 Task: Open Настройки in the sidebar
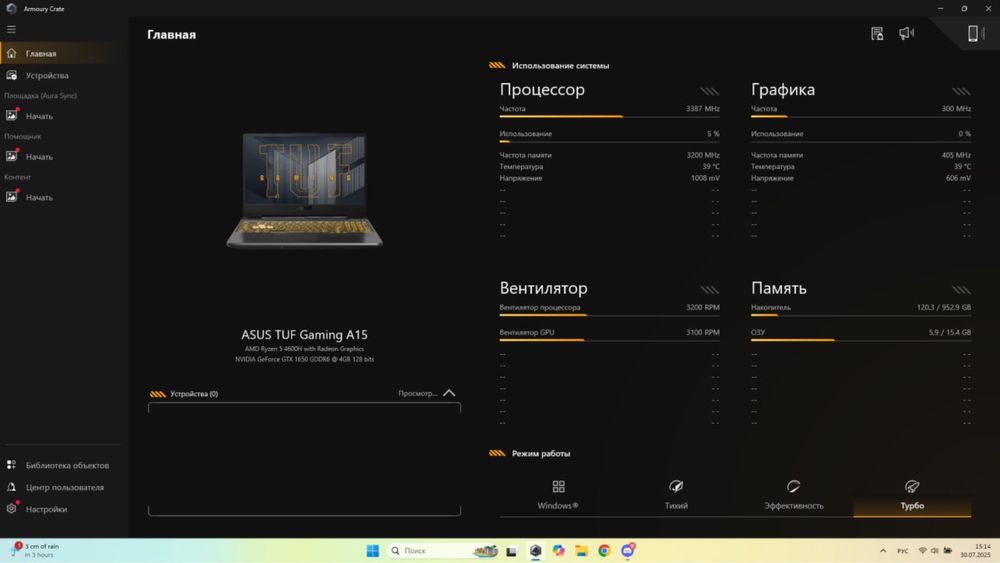pos(62,509)
